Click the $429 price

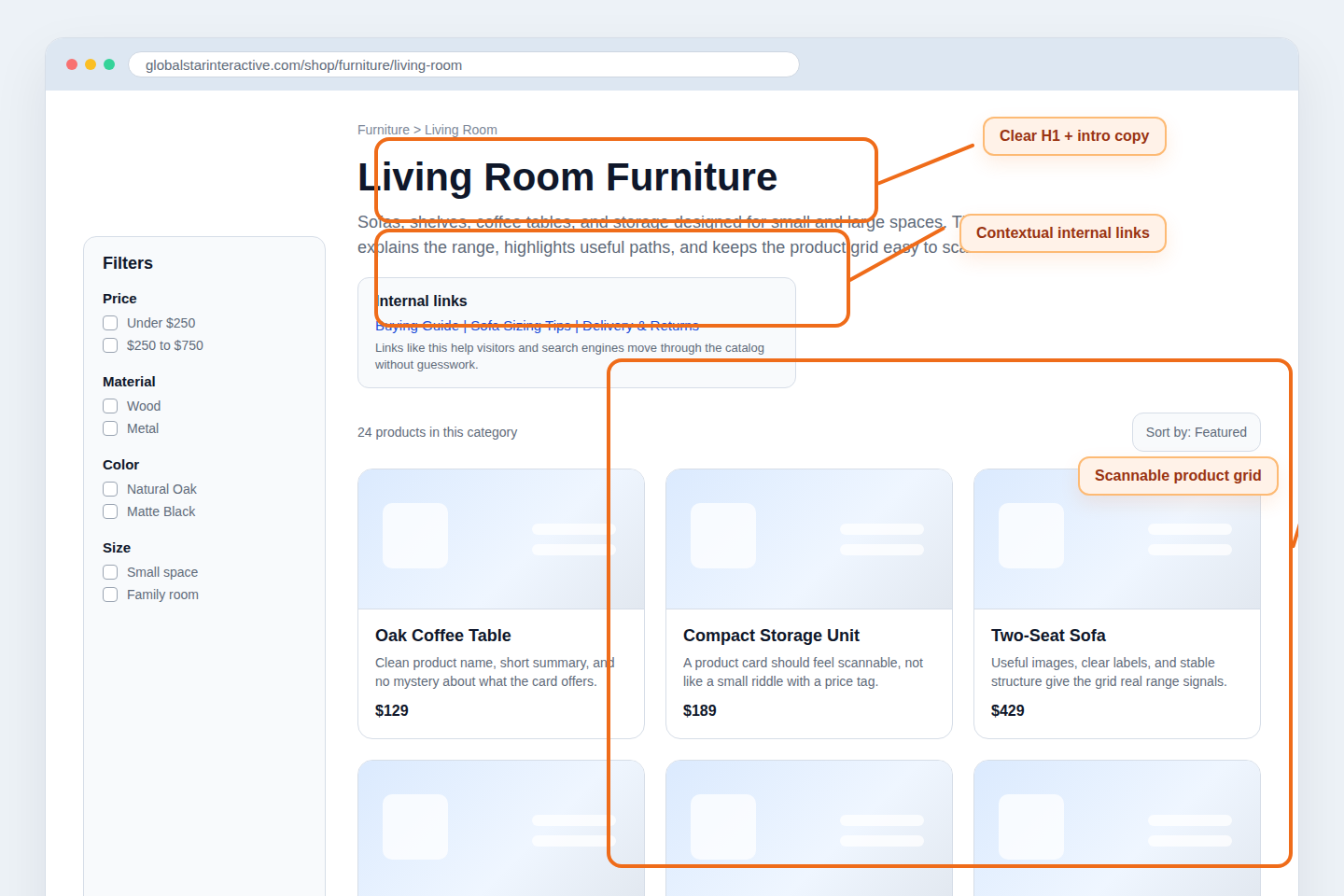1008,710
